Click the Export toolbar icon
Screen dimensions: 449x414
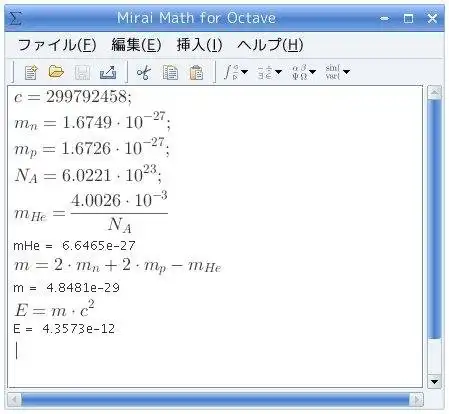108,72
